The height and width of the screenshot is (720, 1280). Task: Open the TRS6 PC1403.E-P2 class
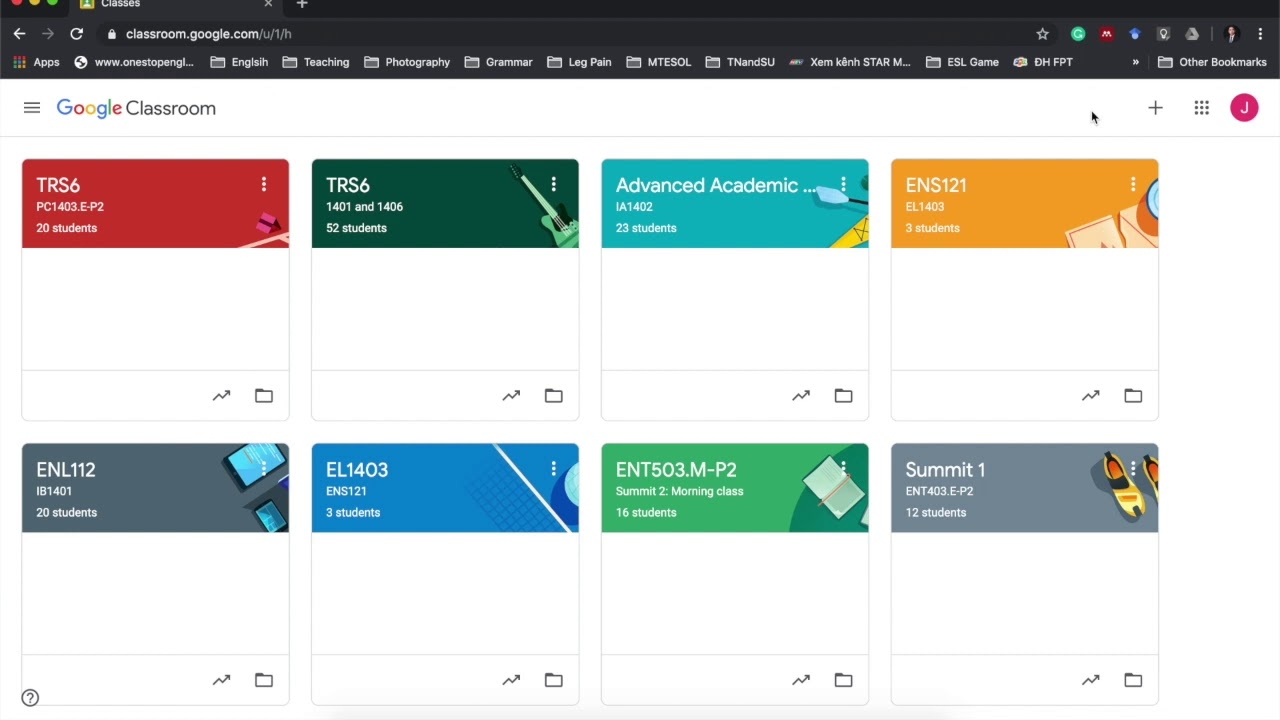[x=58, y=185]
